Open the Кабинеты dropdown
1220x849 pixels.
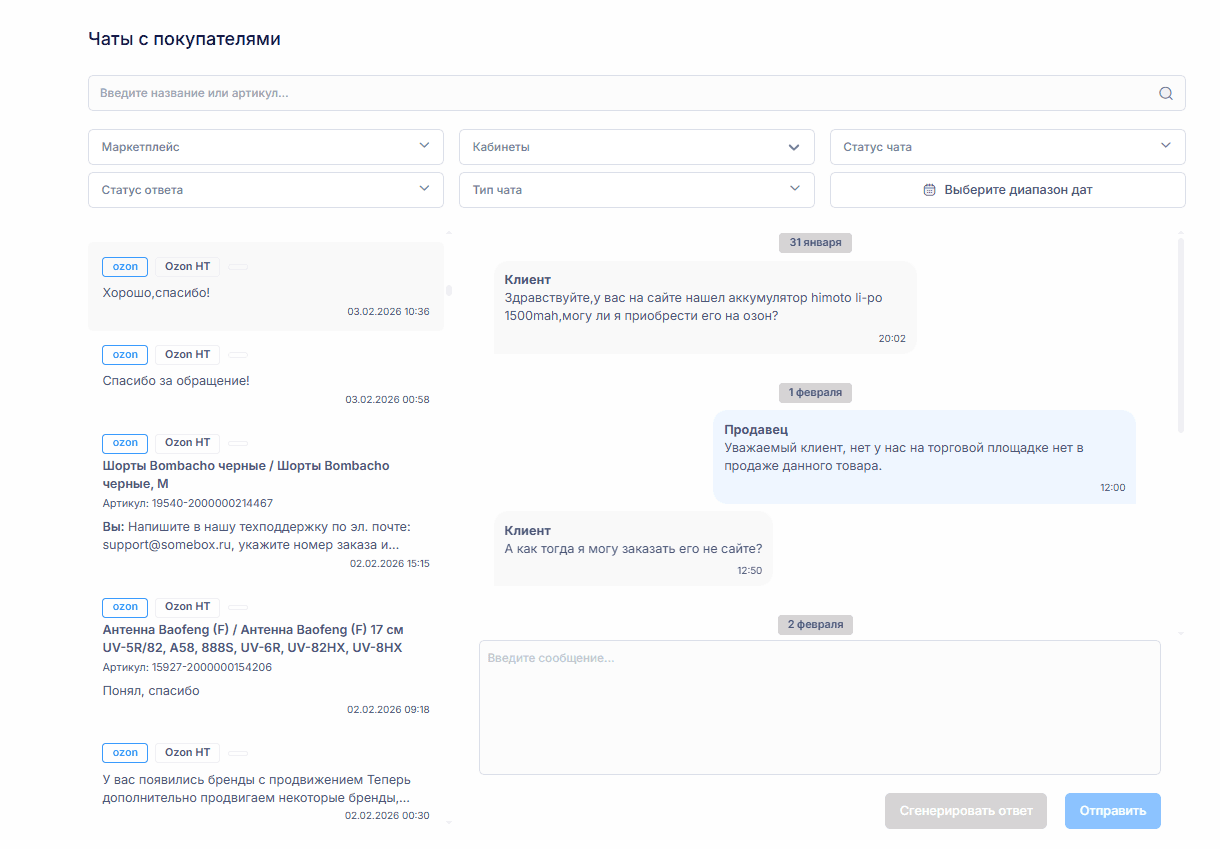(636, 147)
